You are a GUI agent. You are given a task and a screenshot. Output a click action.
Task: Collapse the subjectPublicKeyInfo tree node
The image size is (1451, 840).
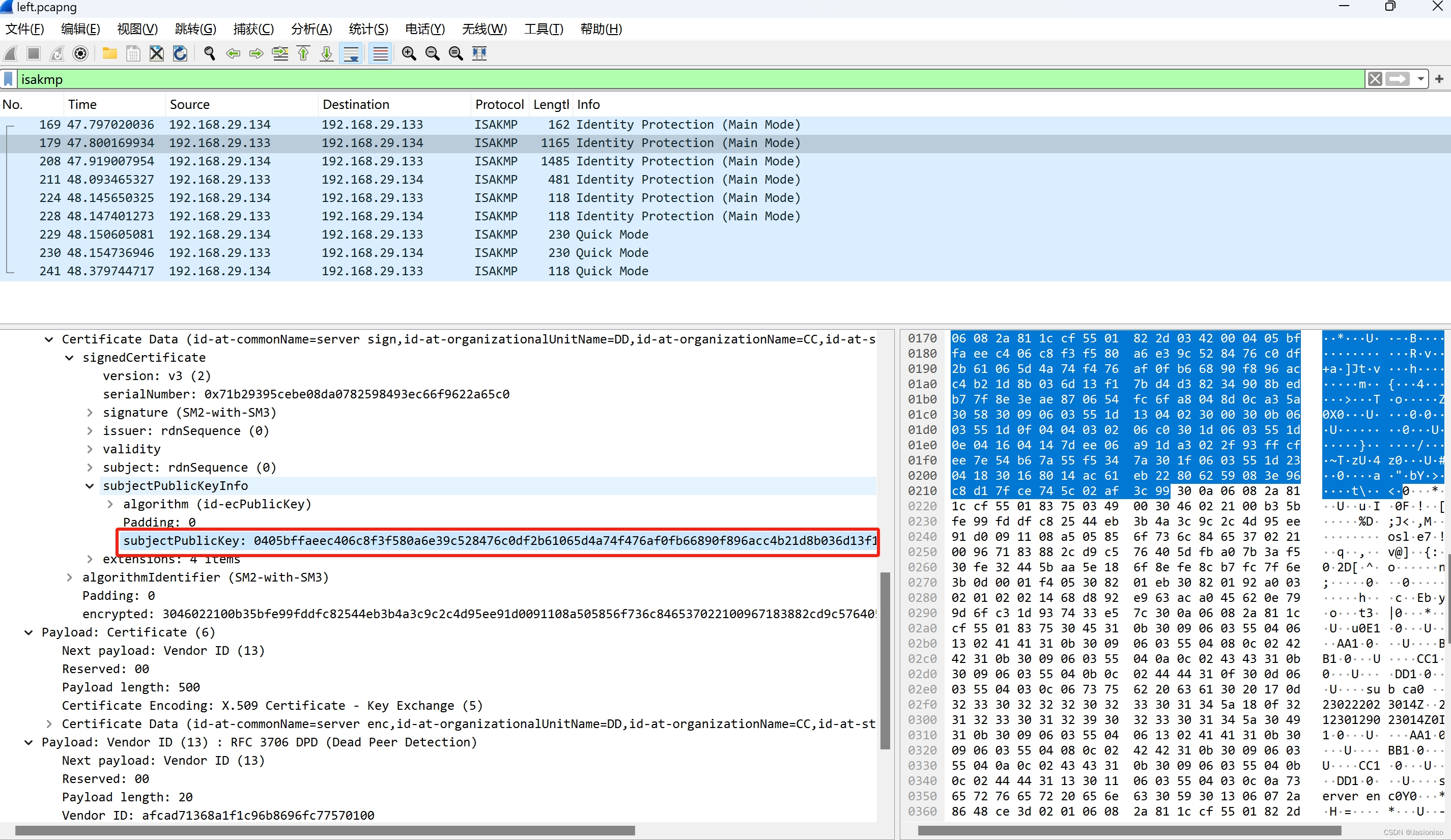tap(90, 486)
